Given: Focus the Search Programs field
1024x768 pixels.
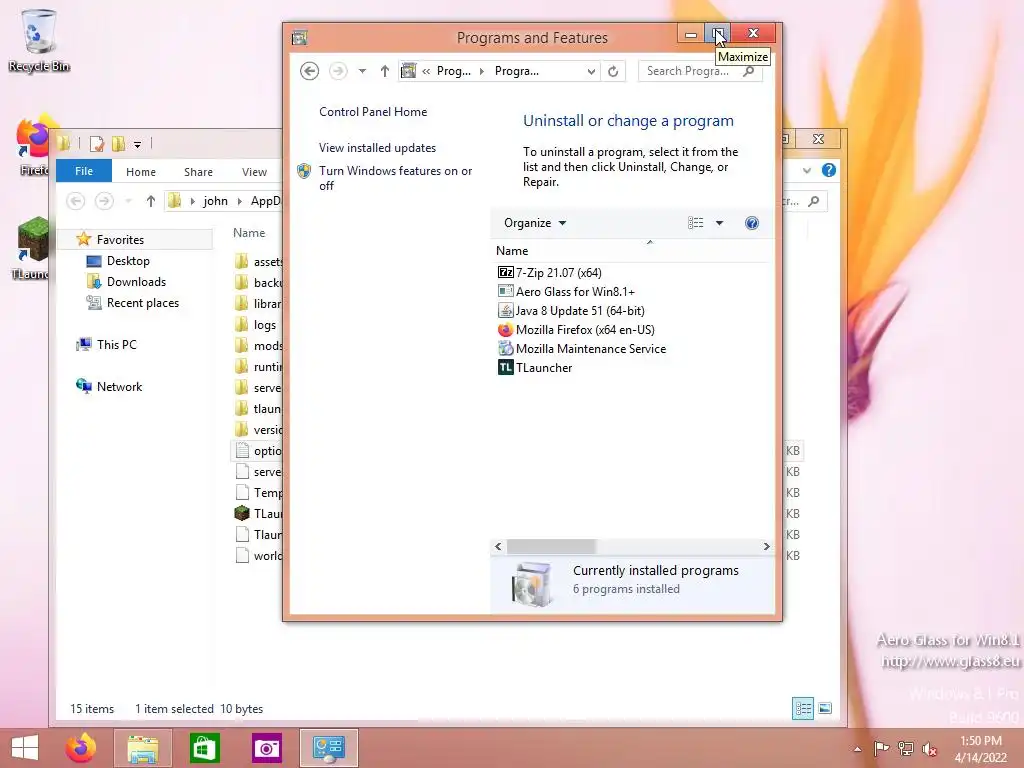Looking at the screenshot, I should coord(700,71).
